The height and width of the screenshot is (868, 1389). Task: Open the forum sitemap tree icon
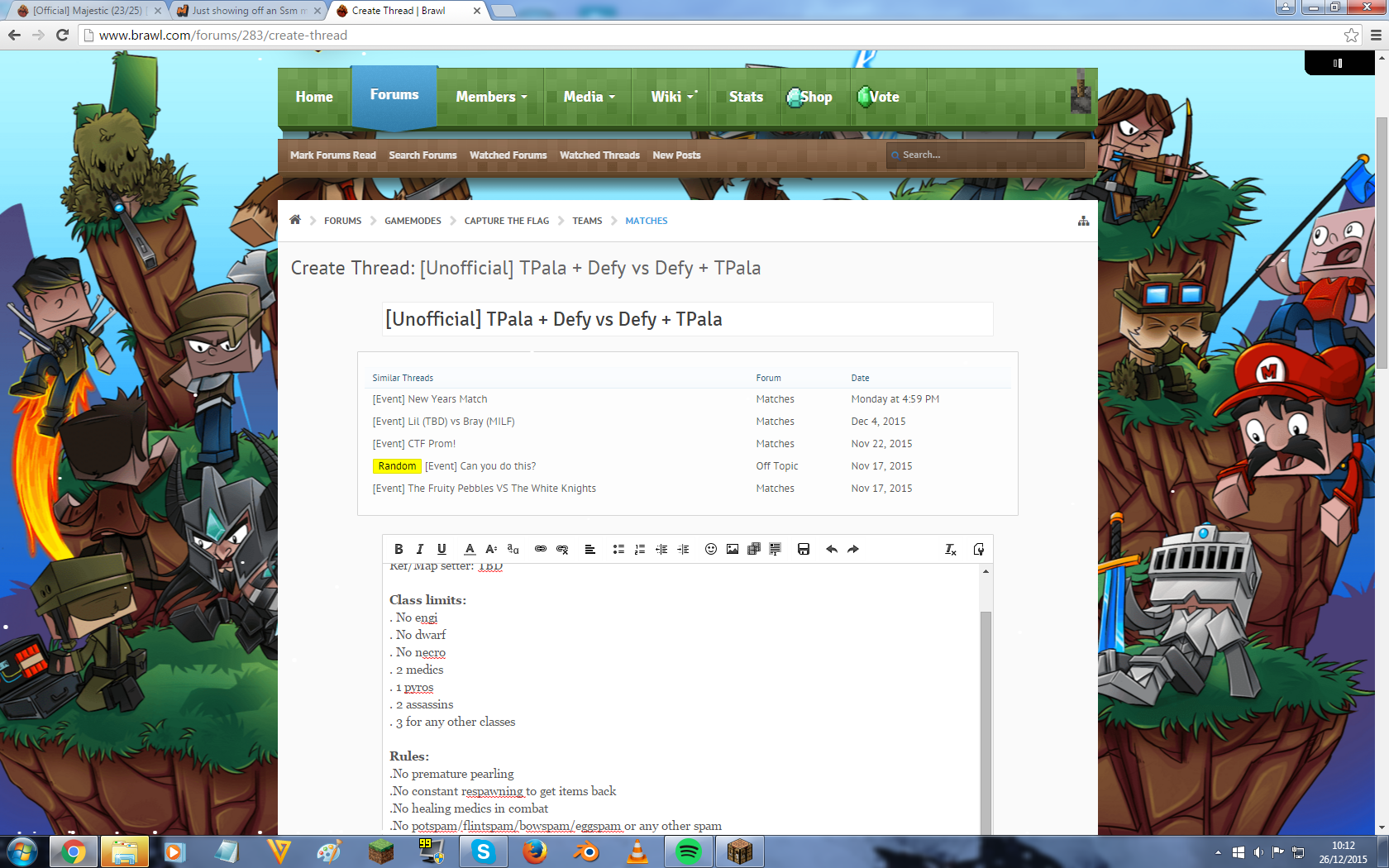pyautogui.click(x=1083, y=221)
